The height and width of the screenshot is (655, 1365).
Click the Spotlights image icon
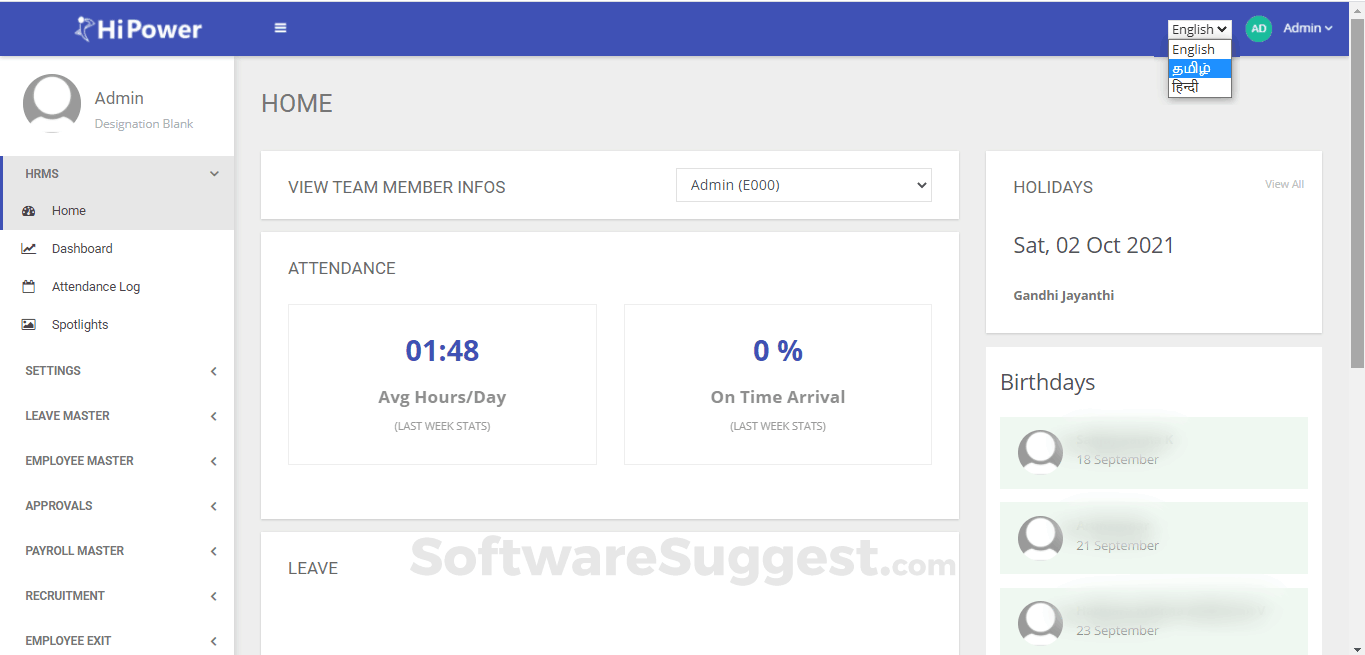pyautogui.click(x=29, y=325)
